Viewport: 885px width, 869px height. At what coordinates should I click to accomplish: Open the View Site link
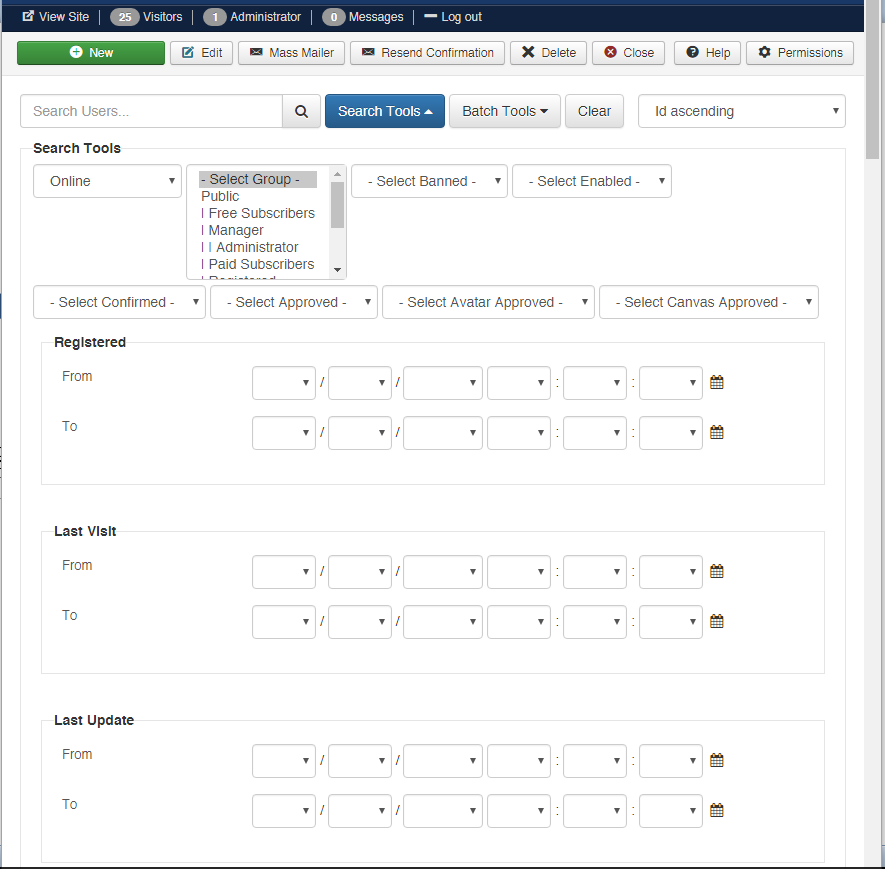click(x=56, y=17)
